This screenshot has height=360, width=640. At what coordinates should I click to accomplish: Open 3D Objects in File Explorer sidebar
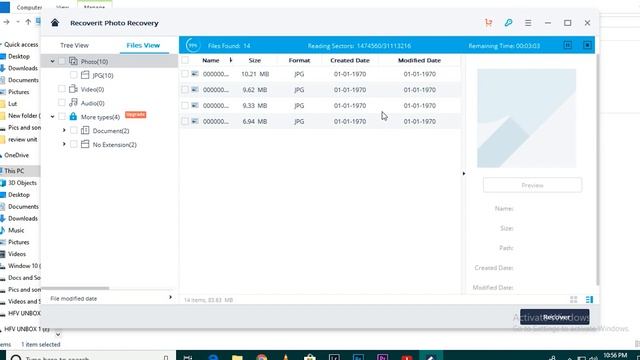point(22,183)
